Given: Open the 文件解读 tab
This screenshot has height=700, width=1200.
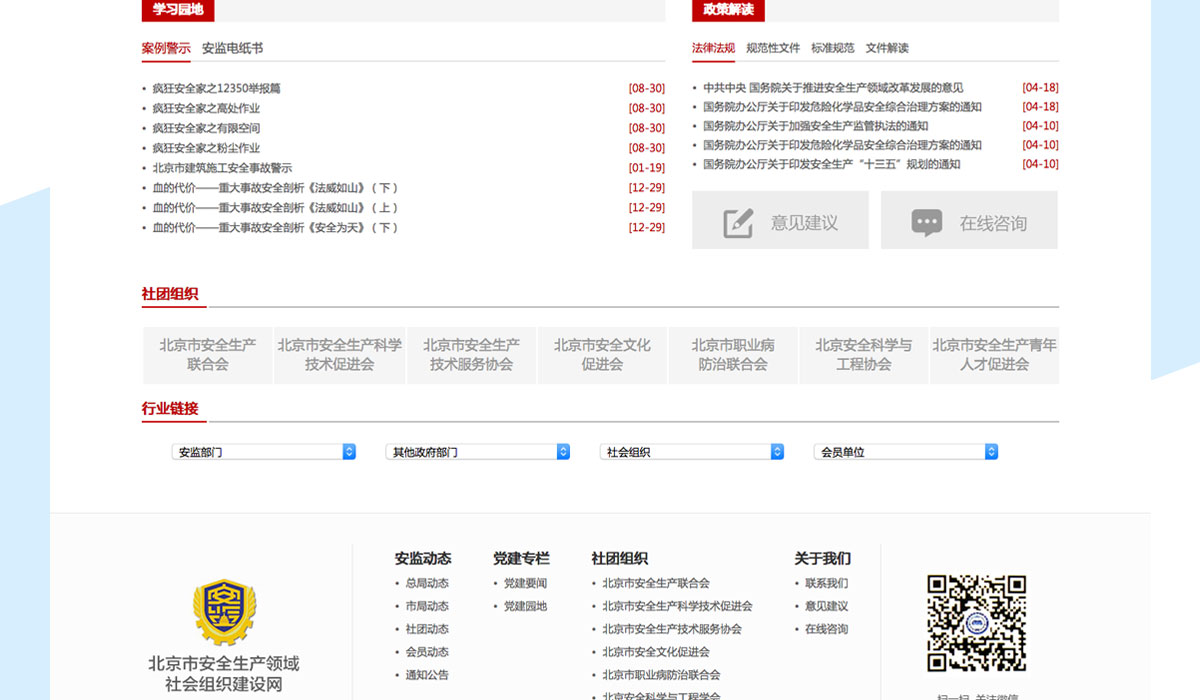Looking at the screenshot, I should coord(887,48).
